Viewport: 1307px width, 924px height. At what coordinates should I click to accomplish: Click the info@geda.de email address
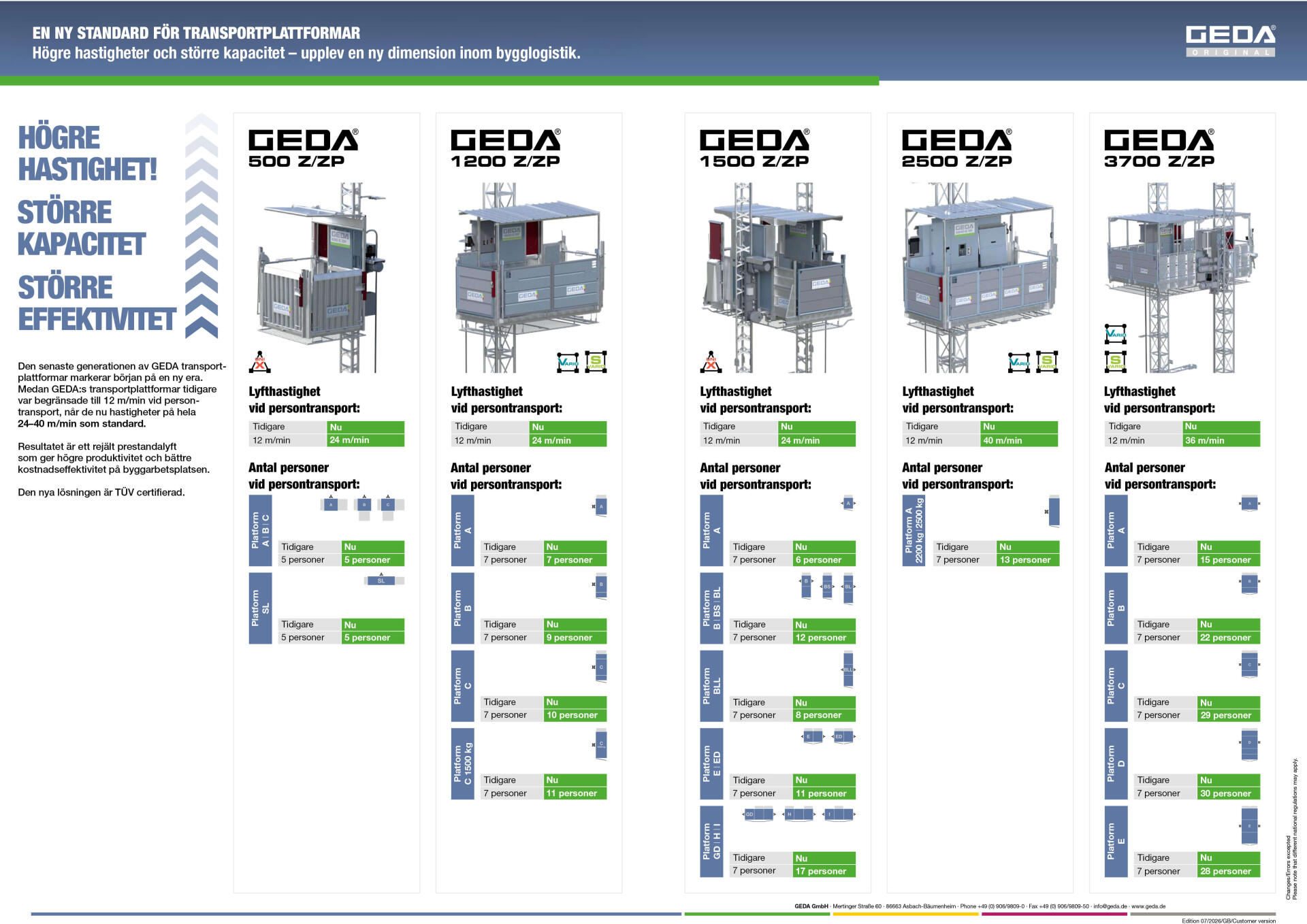click(x=1110, y=906)
